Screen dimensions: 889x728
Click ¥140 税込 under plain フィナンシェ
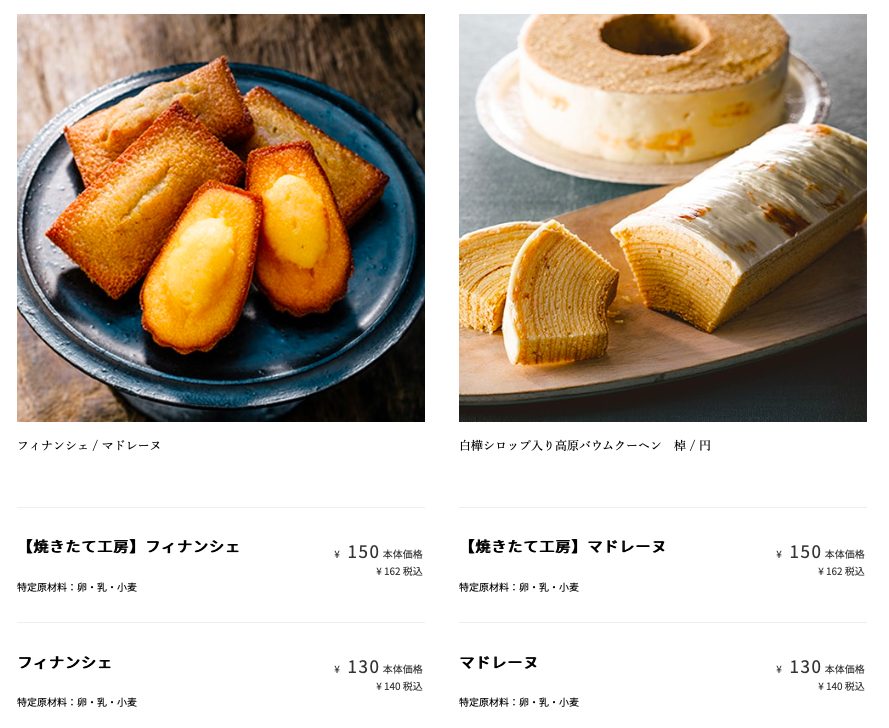point(399,687)
